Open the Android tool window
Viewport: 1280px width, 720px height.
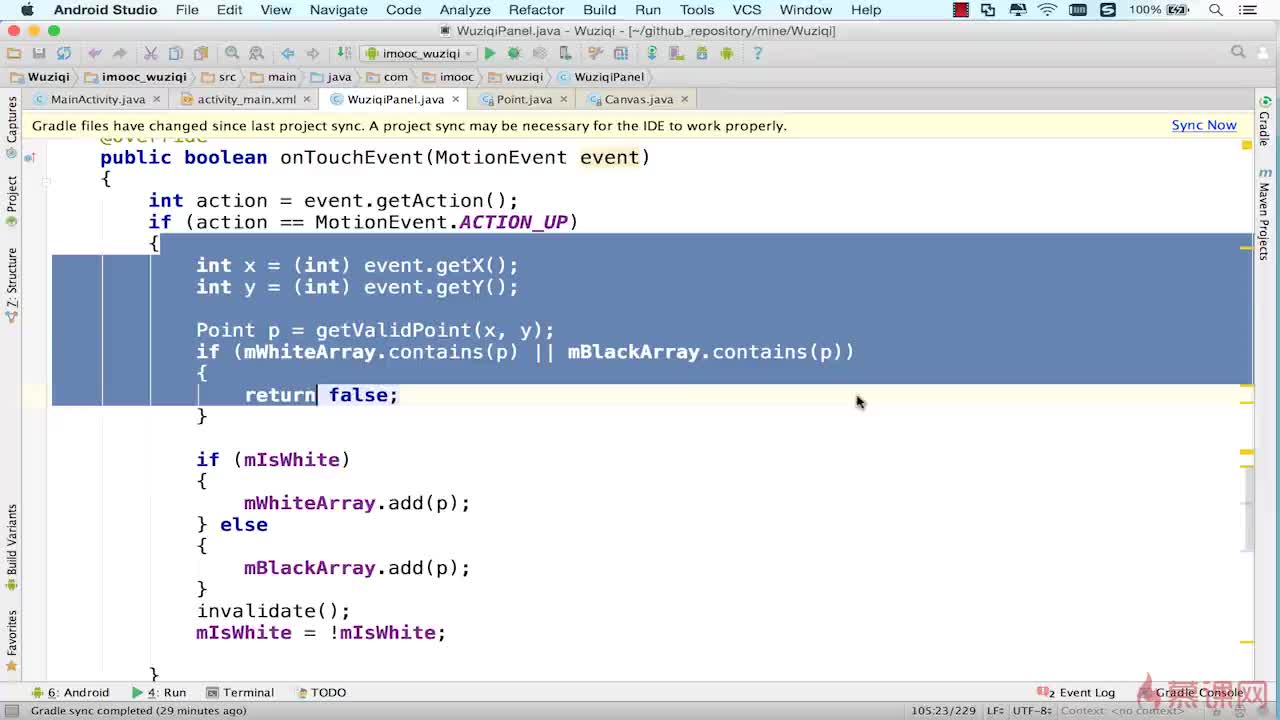[x=70, y=692]
